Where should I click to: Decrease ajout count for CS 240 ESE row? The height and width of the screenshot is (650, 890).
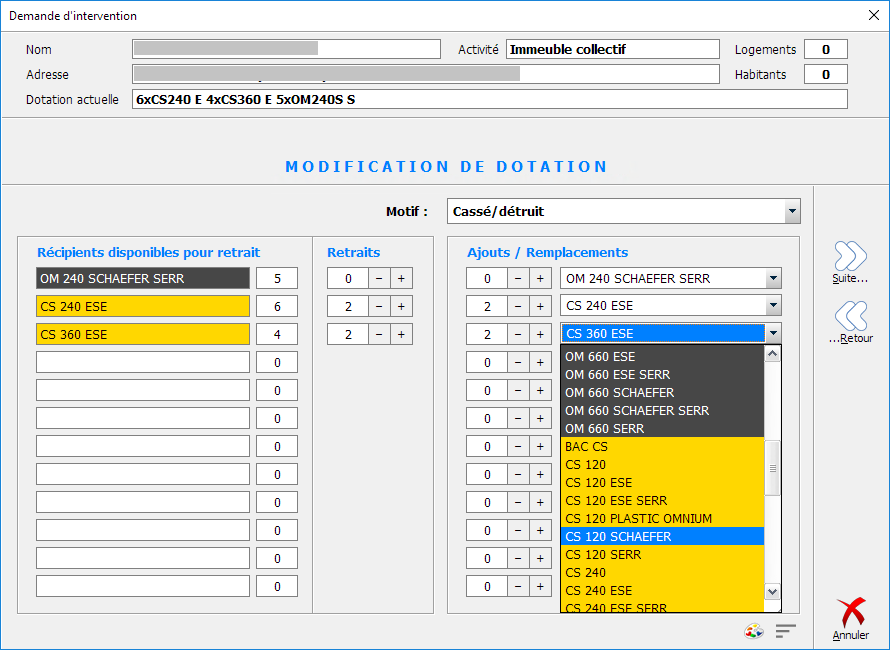pos(519,307)
